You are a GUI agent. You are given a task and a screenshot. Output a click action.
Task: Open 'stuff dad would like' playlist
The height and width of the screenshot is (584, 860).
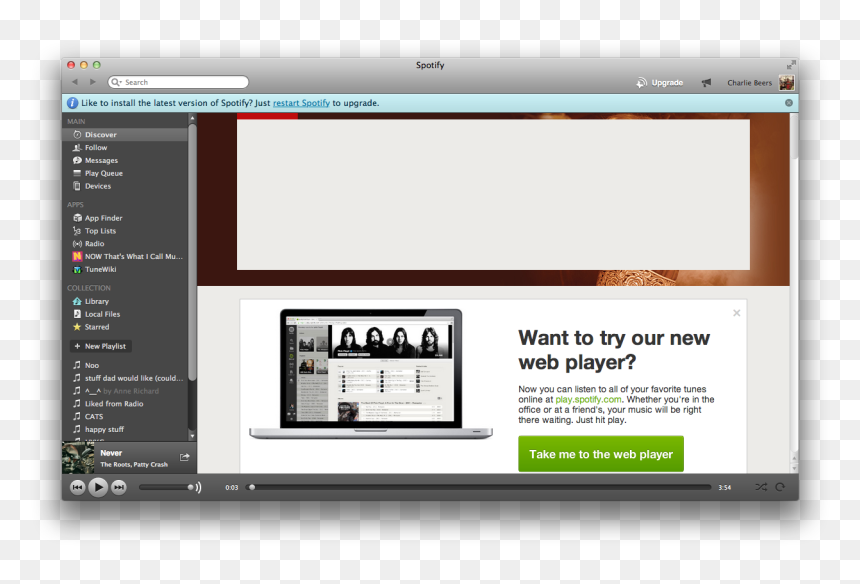(x=126, y=378)
